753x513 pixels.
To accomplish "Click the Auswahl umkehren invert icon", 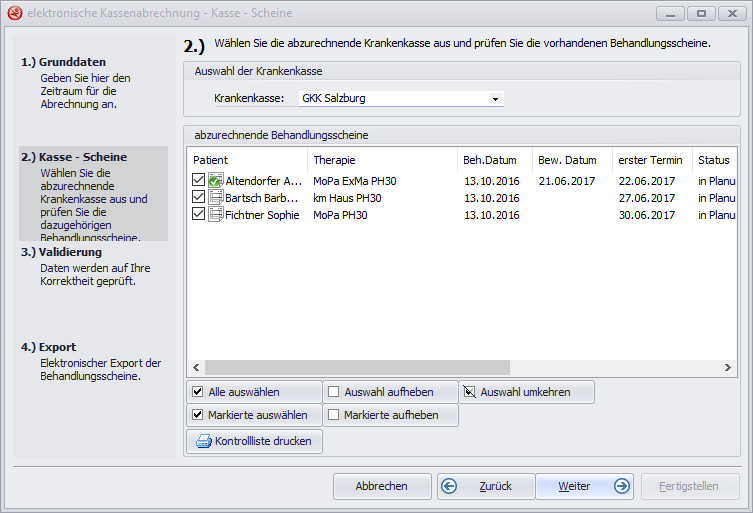I will [x=470, y=392].
